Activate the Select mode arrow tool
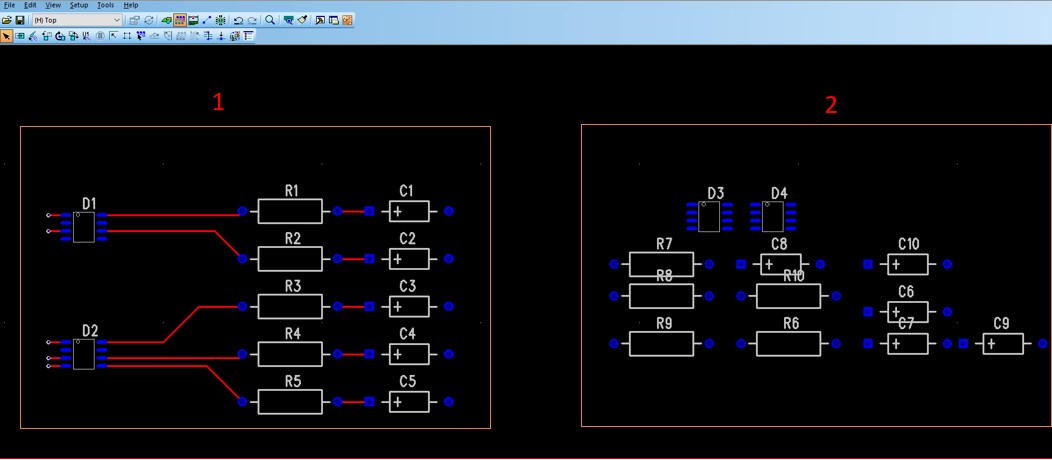This screenshot has height=460, width=1052. (x=7, y=36)
